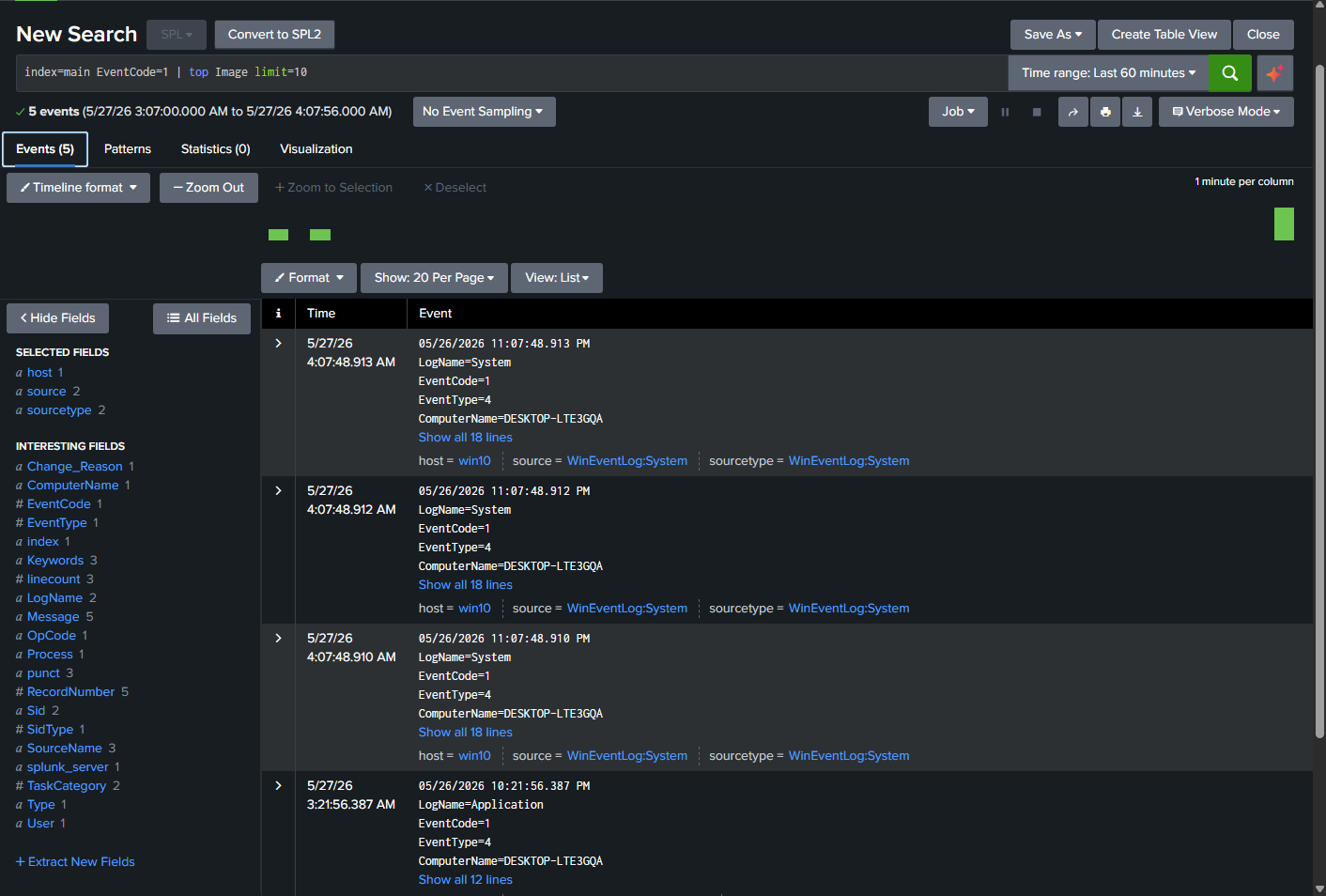Image resolution: width=1326 pixels, height=896 pixels.
Task: Click win10 host value in first event
Action: [474, 461]
